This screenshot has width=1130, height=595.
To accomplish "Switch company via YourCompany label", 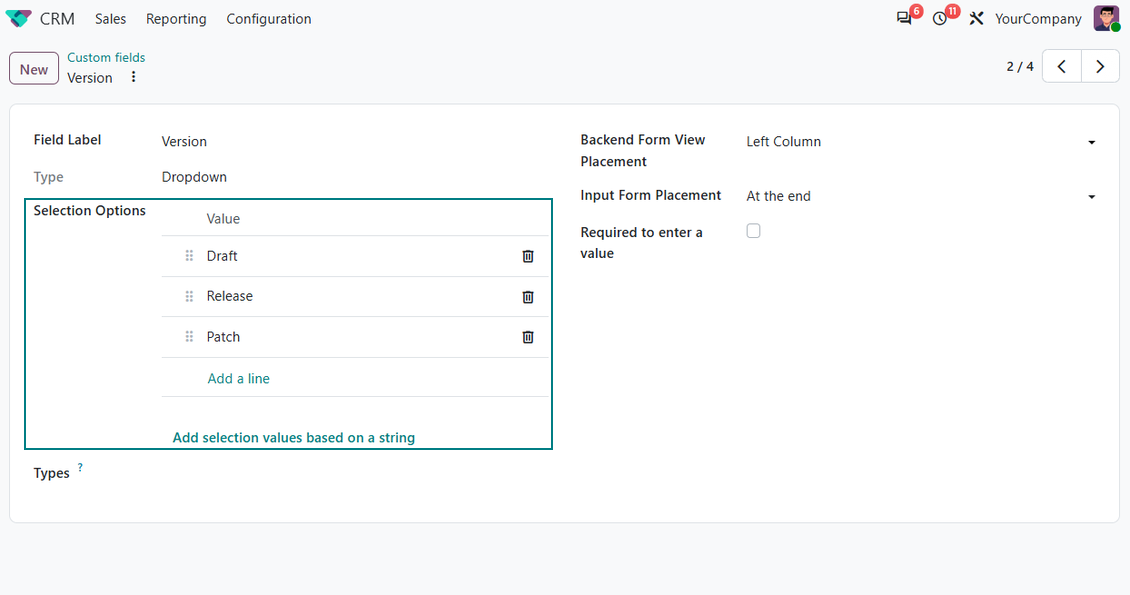I will pyautogui.click(x=1038, y=19).
